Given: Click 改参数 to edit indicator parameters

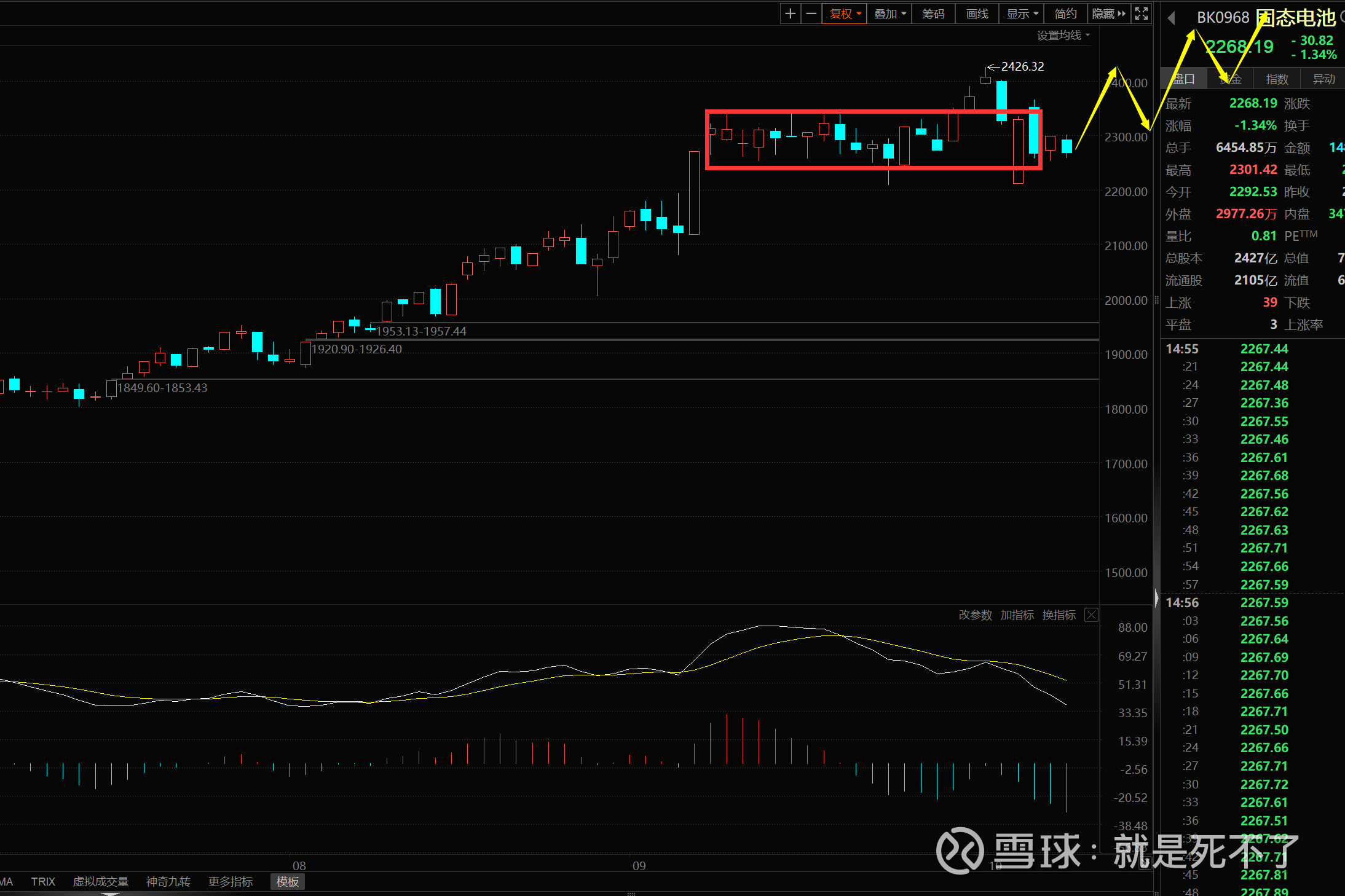Looking at the screenshot, I should (x=975, y=615).
